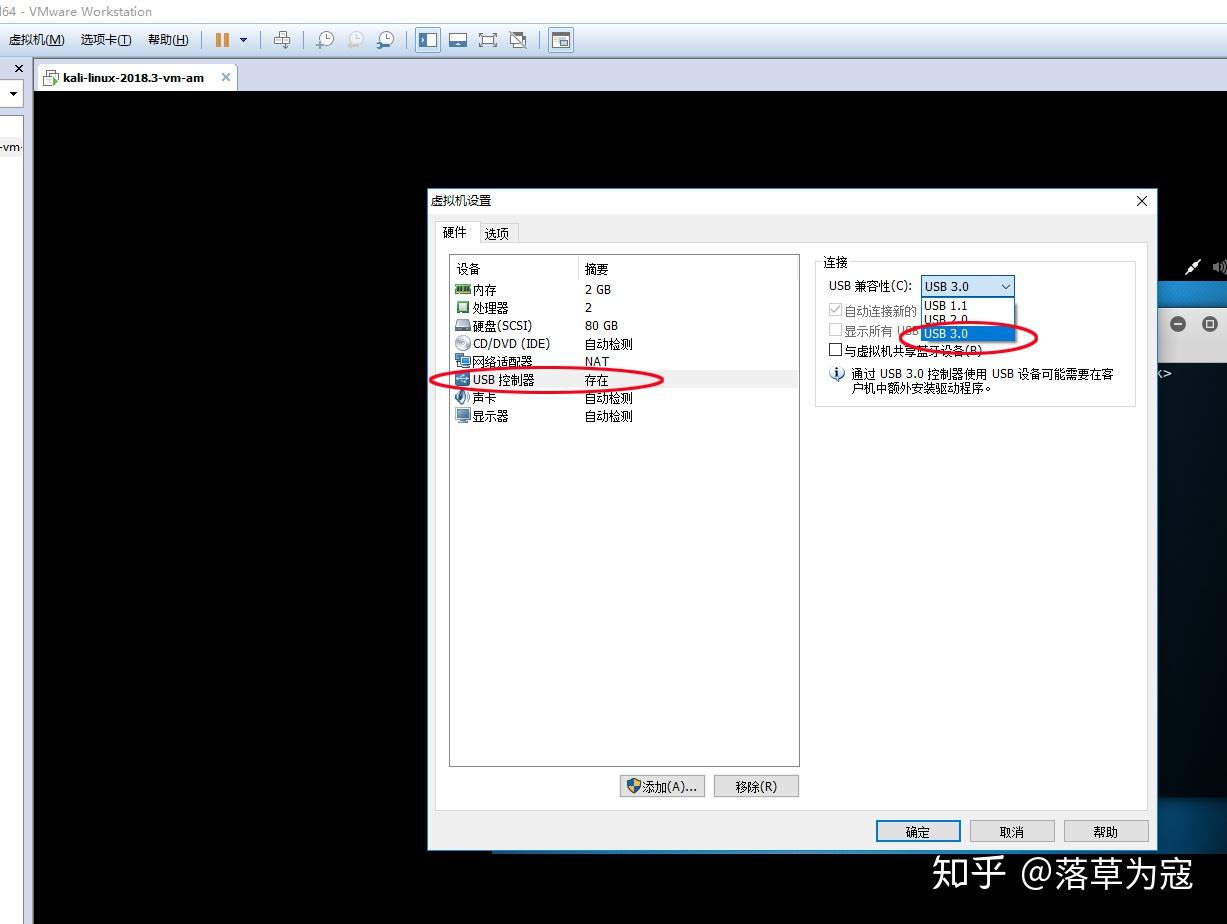
Task: Select the USB 控制器 device icon
Action: [463, 379]
